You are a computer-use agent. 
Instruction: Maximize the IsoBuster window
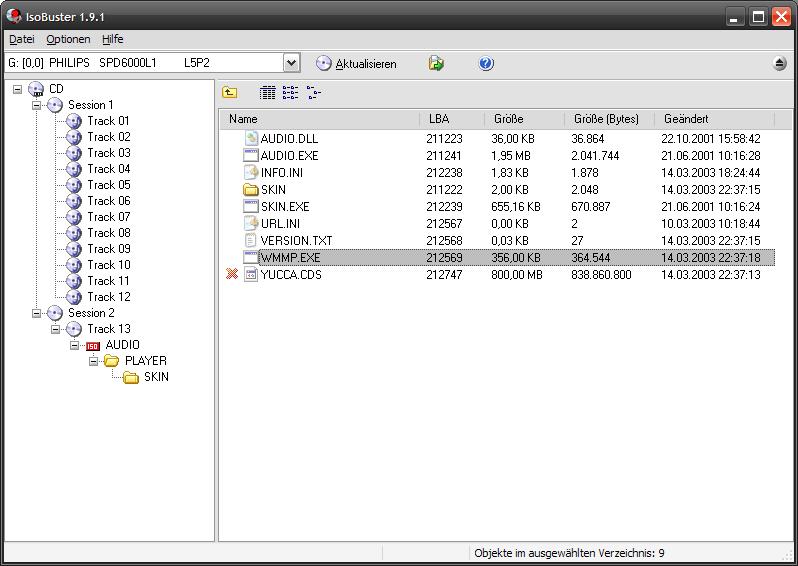[x=758, y=17]
